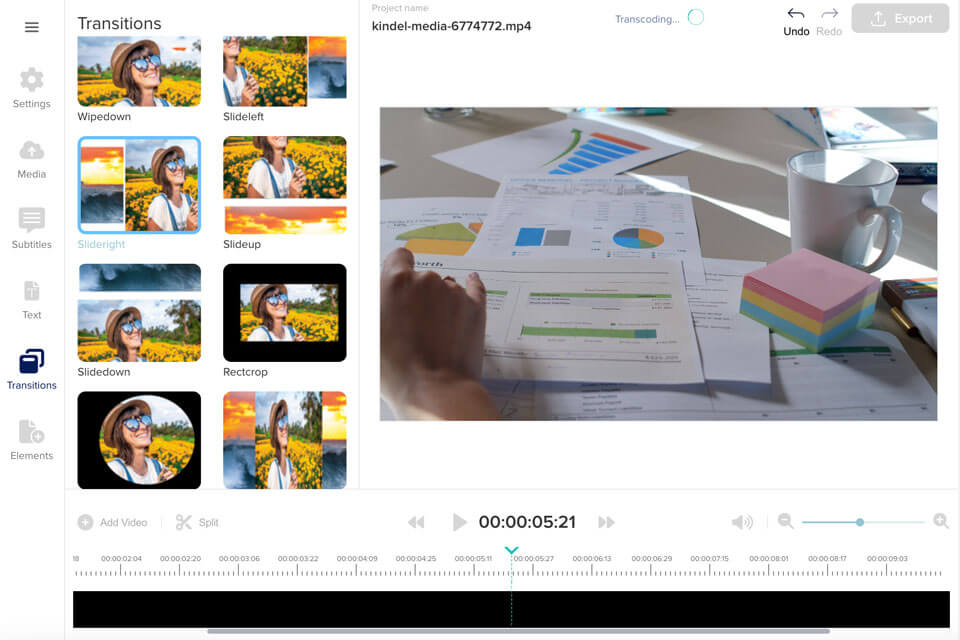
Task: Mute audio with the speaker icon
Action: pyautogui.click(x=742, y=522)
